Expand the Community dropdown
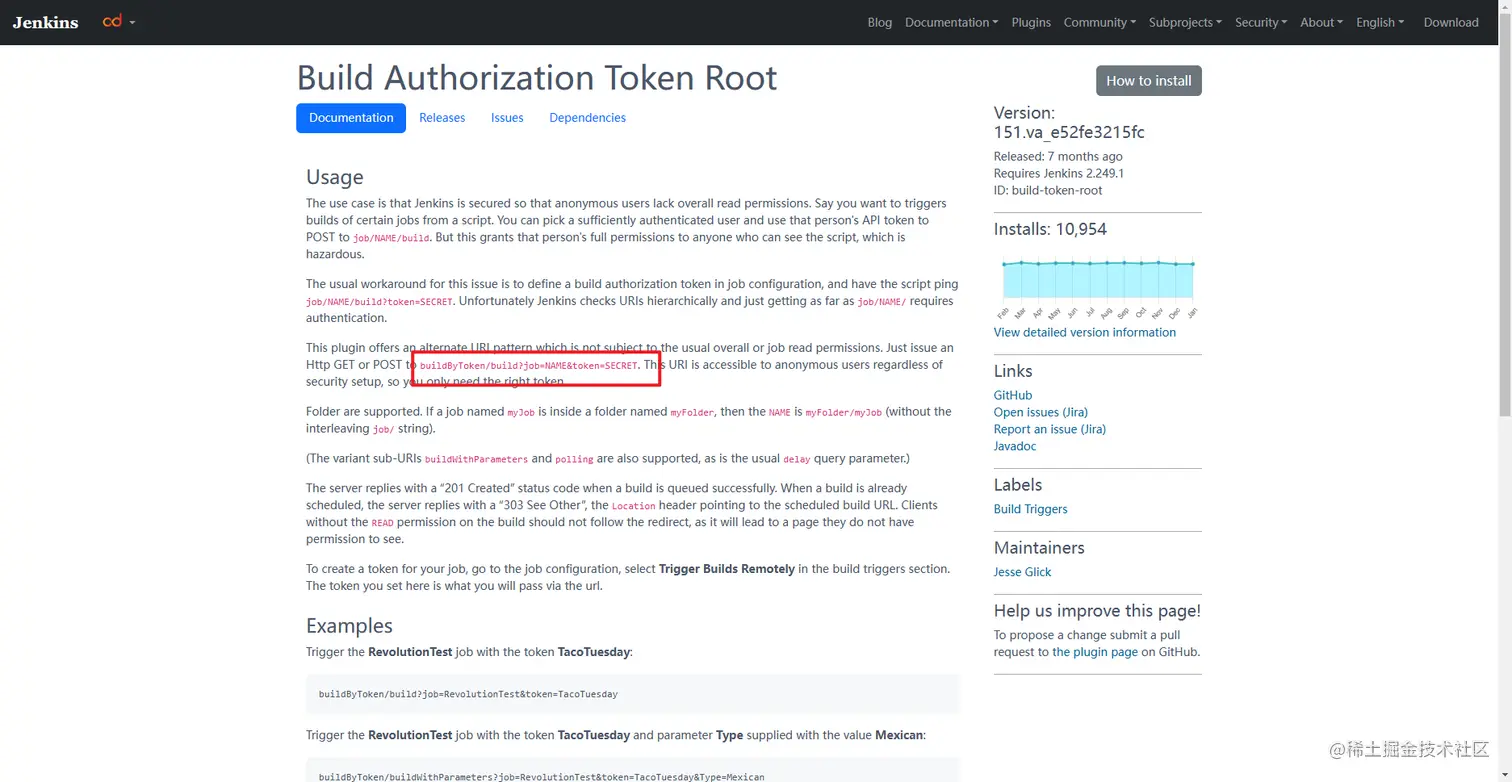 (x=1099, y=22)
